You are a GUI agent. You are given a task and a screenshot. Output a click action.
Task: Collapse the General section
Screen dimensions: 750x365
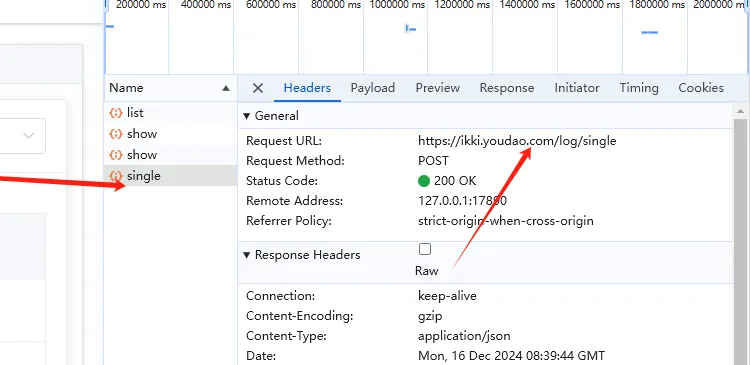click(x=247, y=116)
